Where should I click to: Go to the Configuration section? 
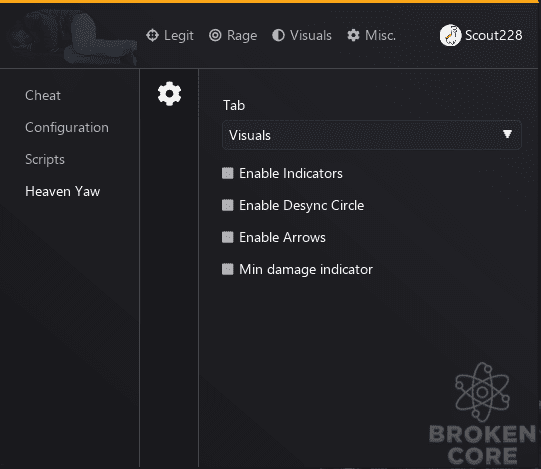pyautogui.click(x=67, y=128)
